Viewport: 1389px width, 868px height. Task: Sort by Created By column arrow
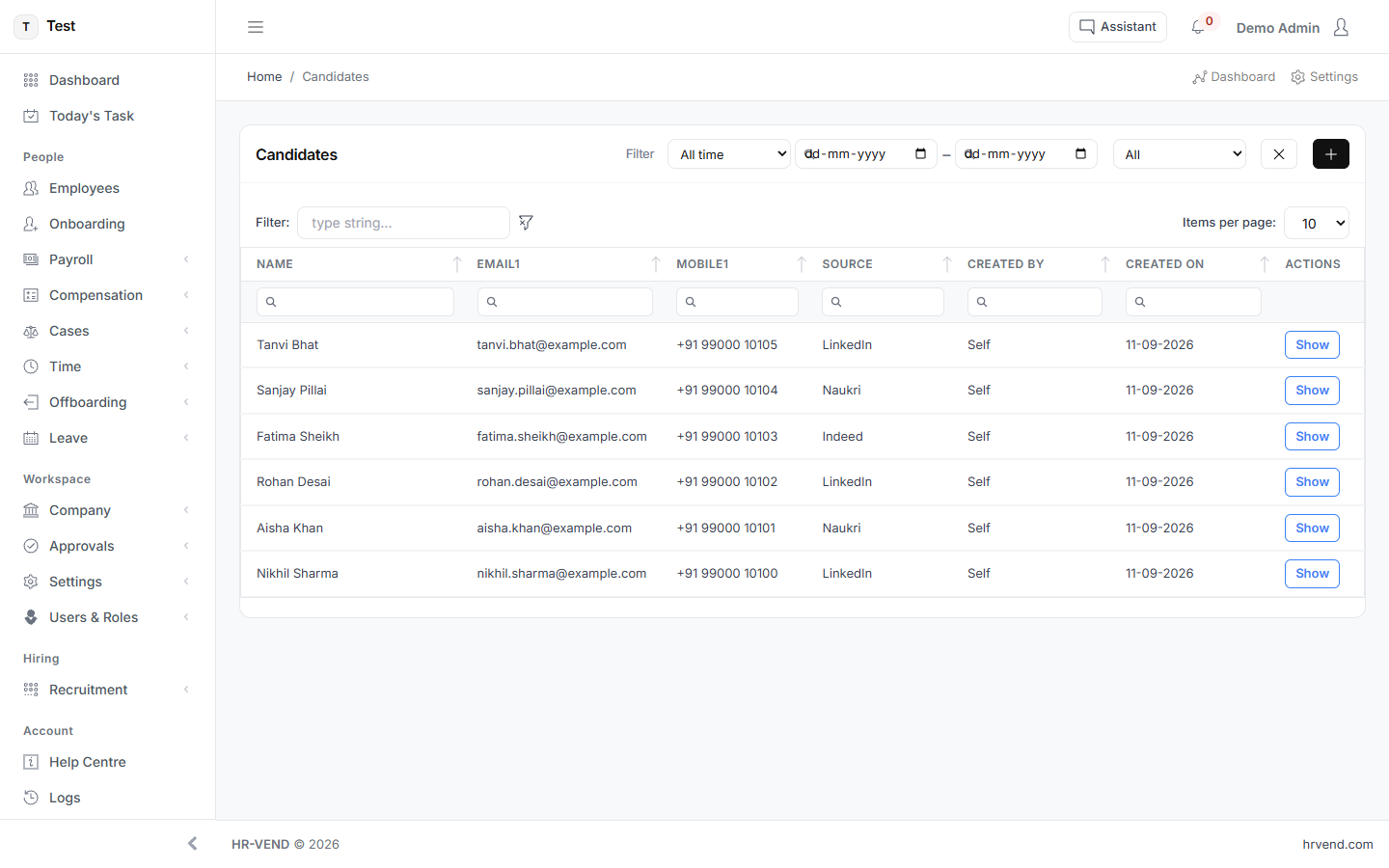(1105, 263)
